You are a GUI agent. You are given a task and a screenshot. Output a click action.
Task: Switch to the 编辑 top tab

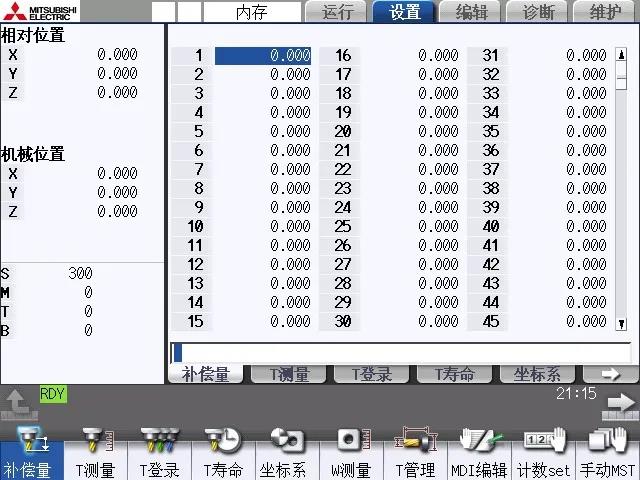[472, 12]
